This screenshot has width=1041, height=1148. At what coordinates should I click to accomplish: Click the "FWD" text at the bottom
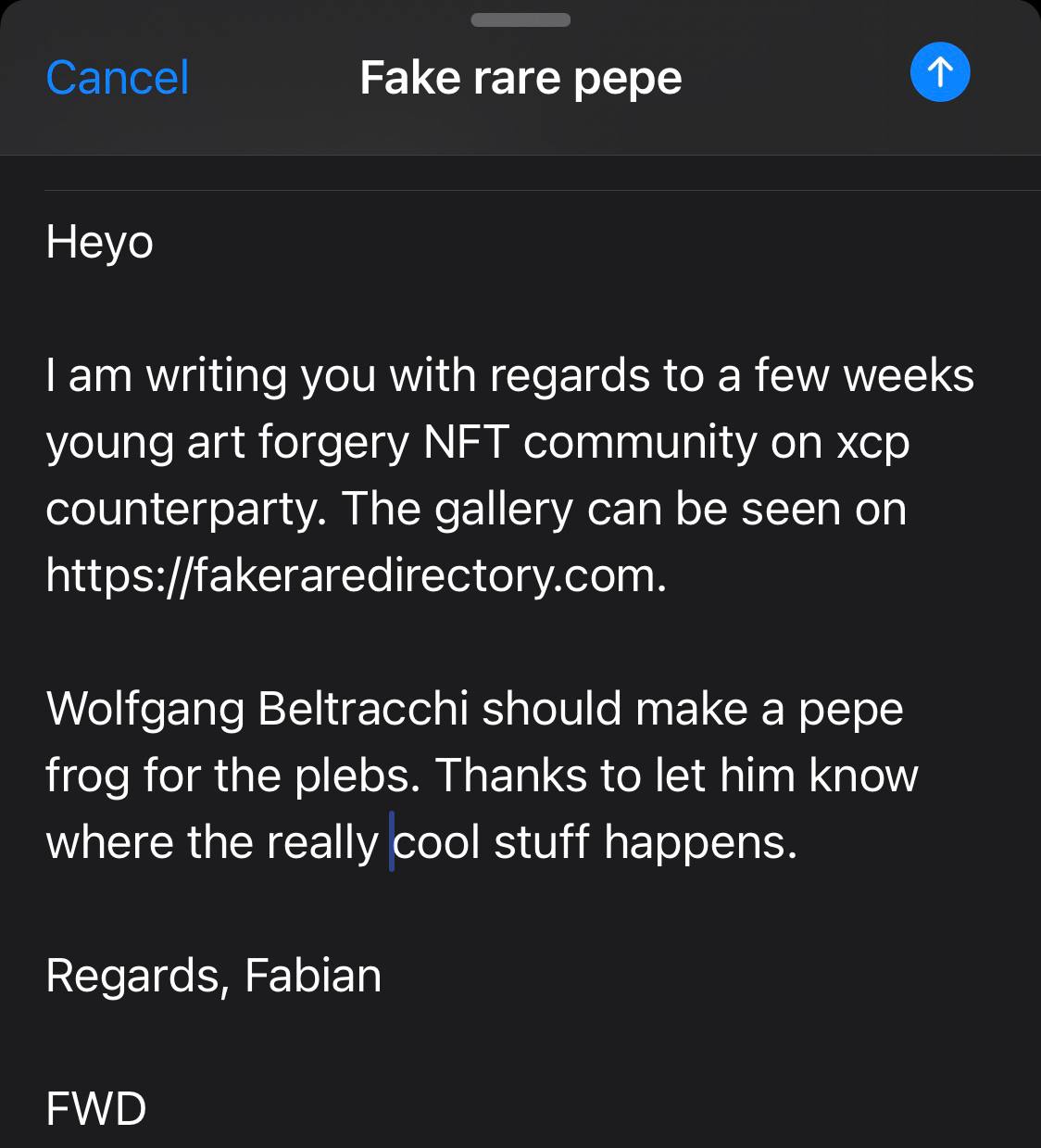pos(96,1109)
